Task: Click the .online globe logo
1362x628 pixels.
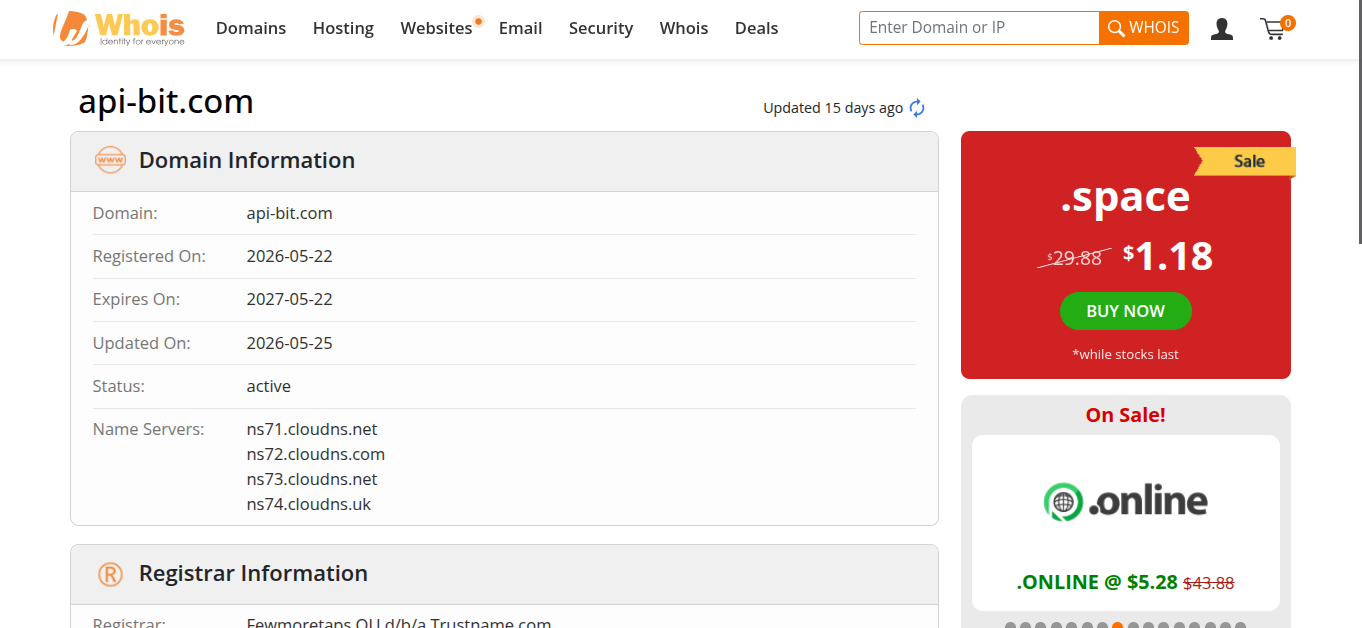Action: pyautogui.click(x=1063, y=501)
